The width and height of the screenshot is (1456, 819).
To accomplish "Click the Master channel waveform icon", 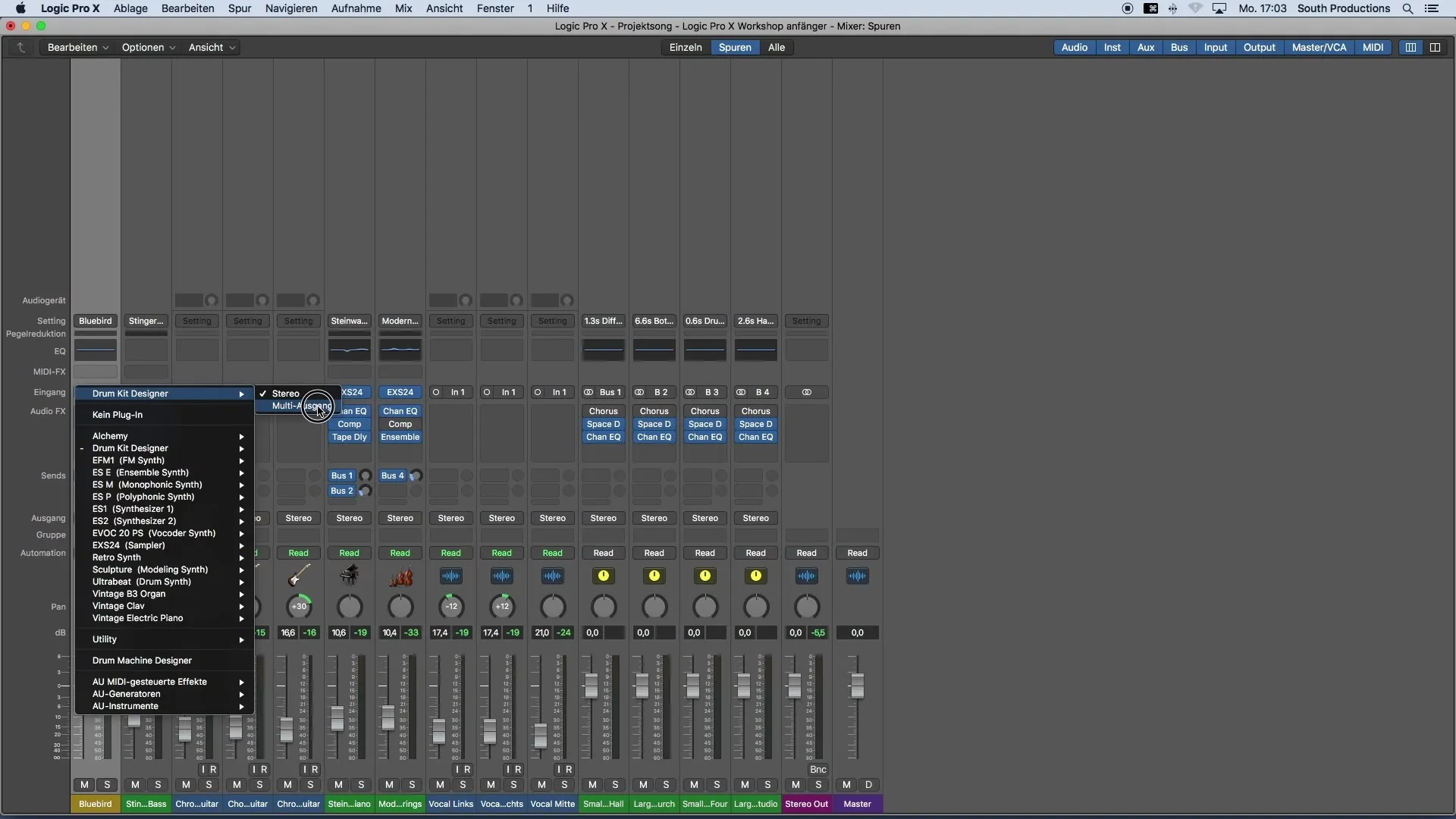I will [x=858, y=576].
